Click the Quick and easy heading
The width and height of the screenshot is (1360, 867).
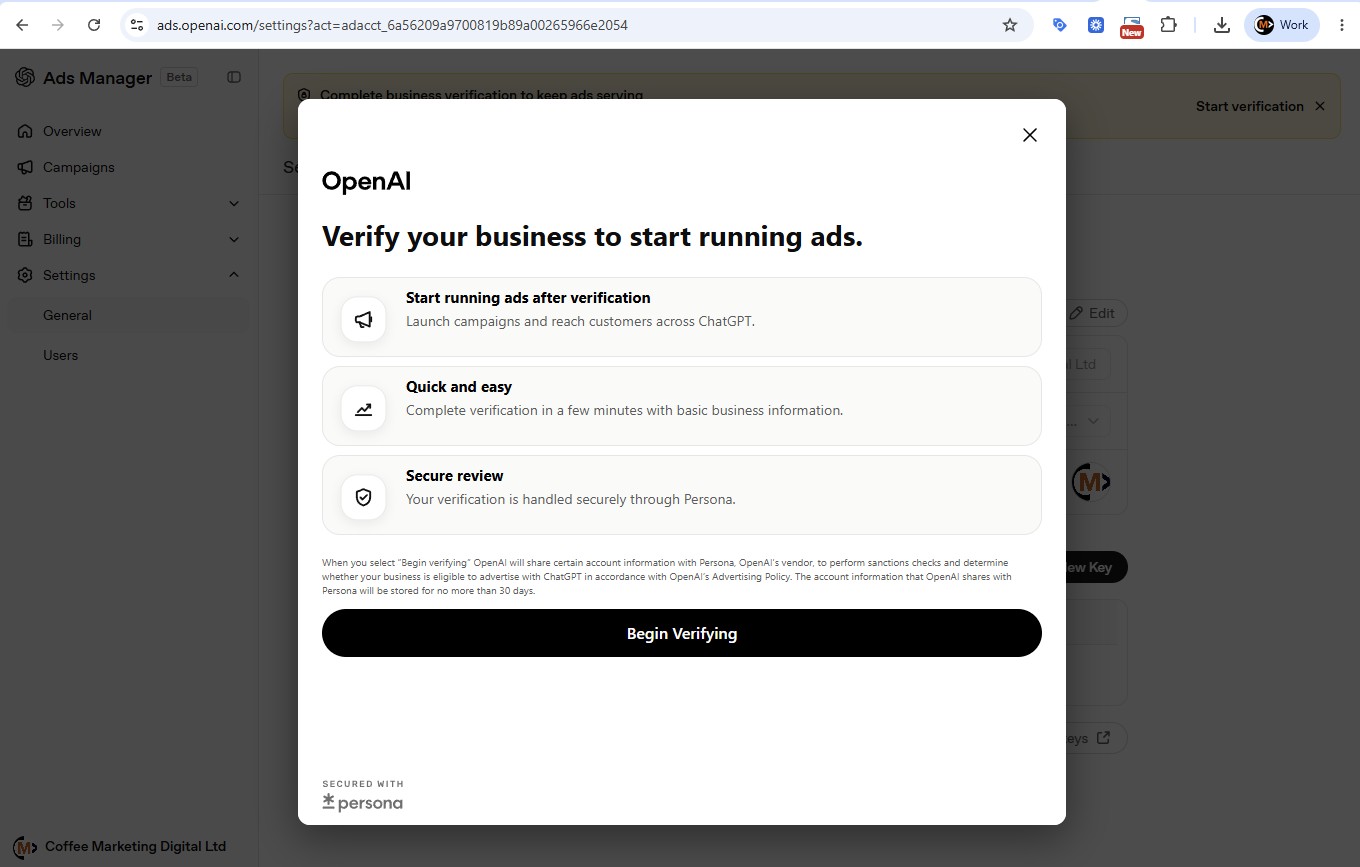tap(459, 387)
